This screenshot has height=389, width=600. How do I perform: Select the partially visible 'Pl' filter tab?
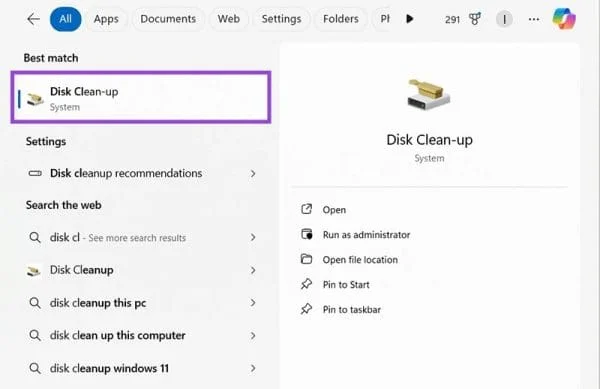(384, 19)
